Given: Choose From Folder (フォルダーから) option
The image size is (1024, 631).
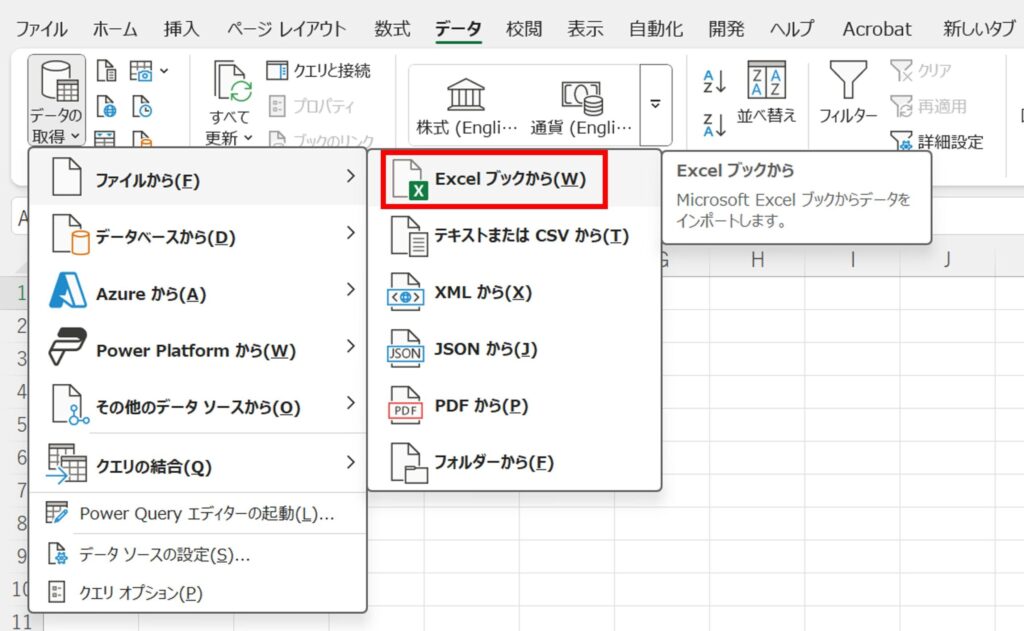Looking at the screenshot, I should pos(514,463).
